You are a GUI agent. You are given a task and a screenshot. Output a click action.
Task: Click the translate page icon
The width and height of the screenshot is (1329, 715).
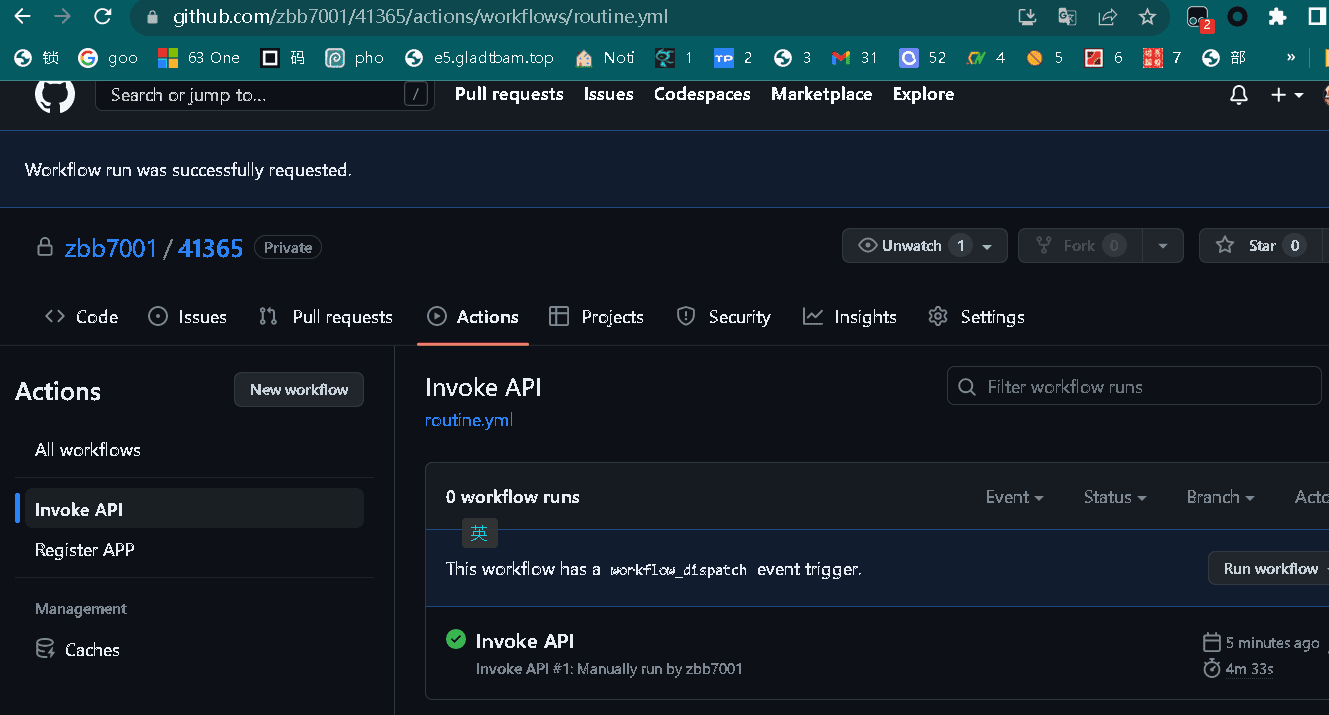coord(1067,17)
